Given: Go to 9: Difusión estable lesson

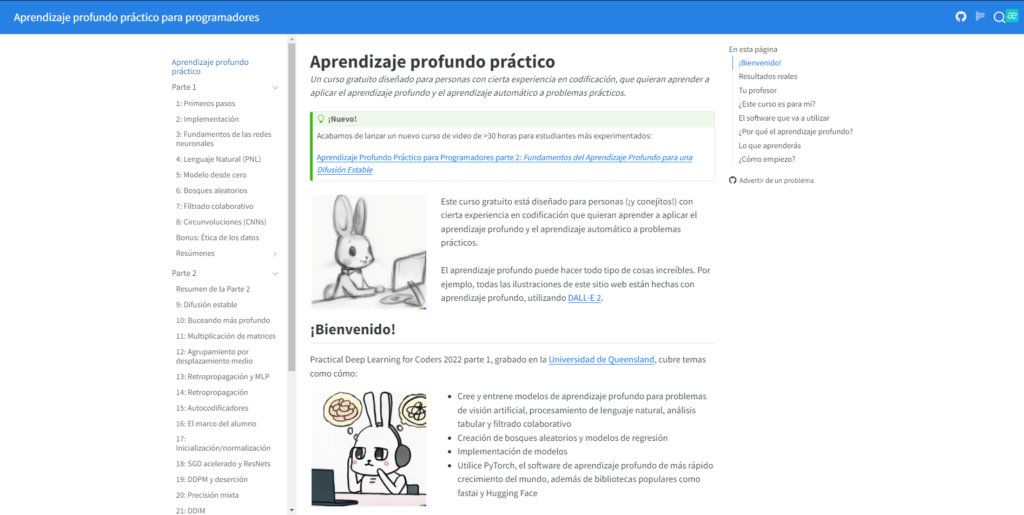Looking at the screenshot, I should click(206, 304).
